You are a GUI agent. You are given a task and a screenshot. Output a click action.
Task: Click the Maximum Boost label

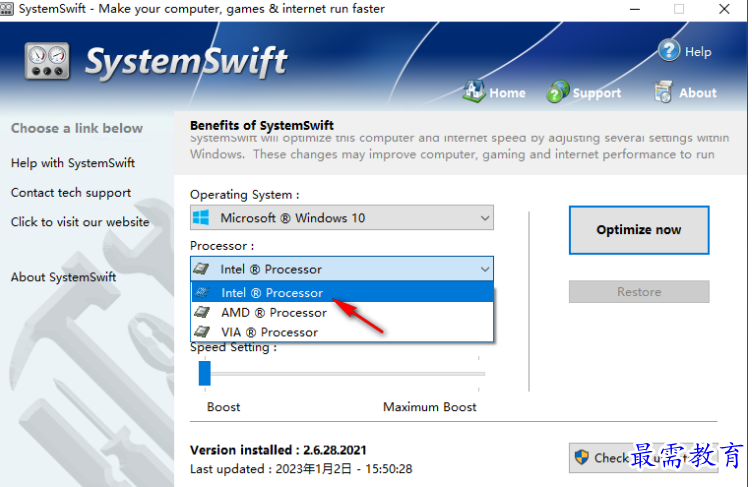tap(430, 407)
